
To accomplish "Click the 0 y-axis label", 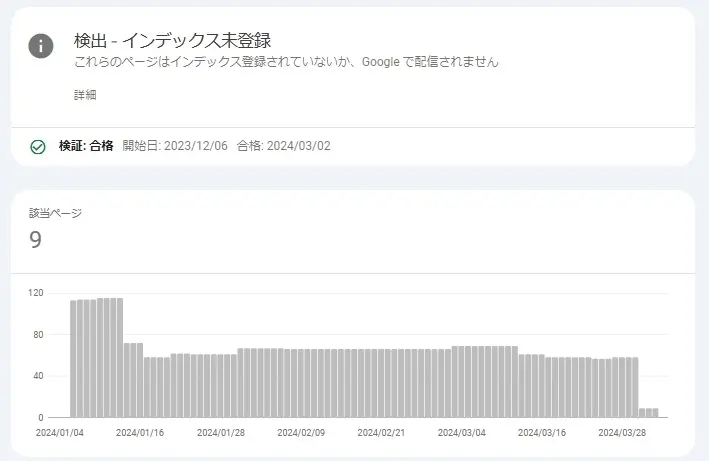I will [41, 418].
